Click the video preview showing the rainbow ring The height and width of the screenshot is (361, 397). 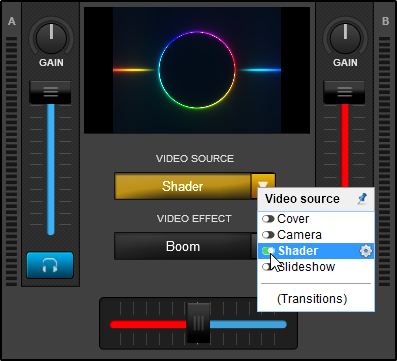coord(197,70)
